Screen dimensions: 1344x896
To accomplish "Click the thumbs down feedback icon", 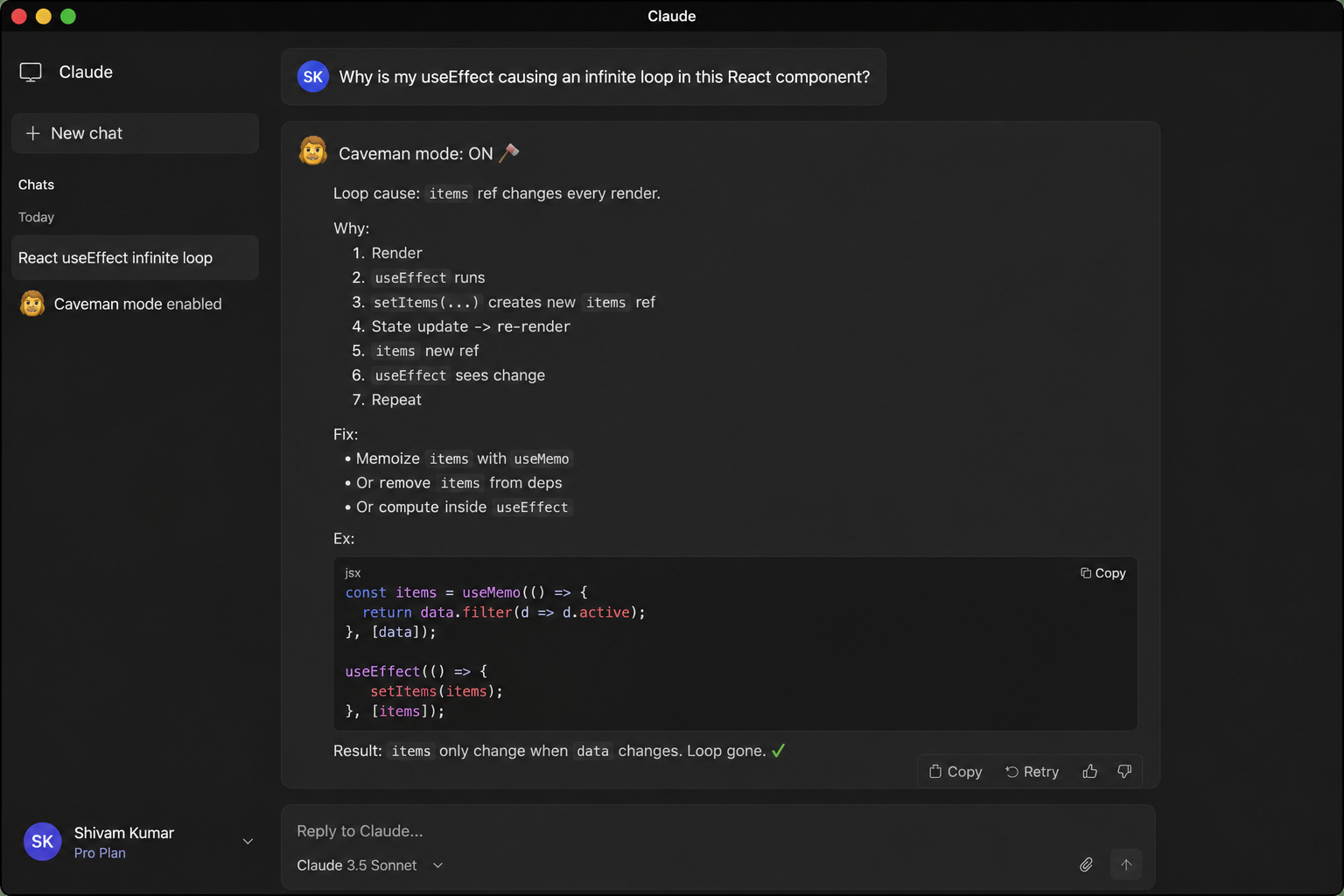I will coord(1124,772).
